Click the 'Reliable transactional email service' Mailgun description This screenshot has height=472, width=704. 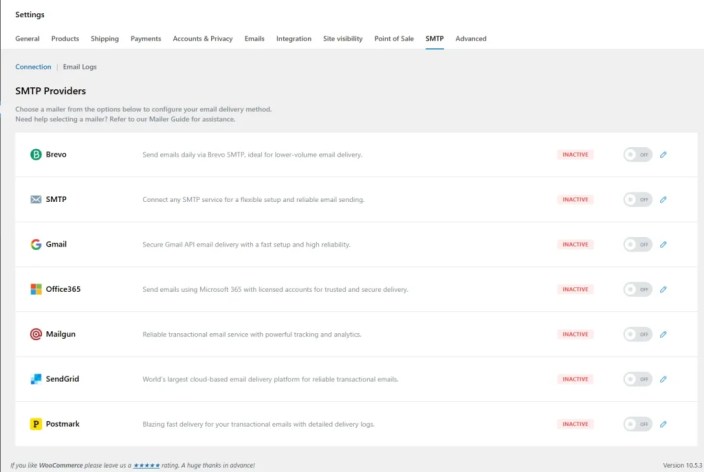252,334
